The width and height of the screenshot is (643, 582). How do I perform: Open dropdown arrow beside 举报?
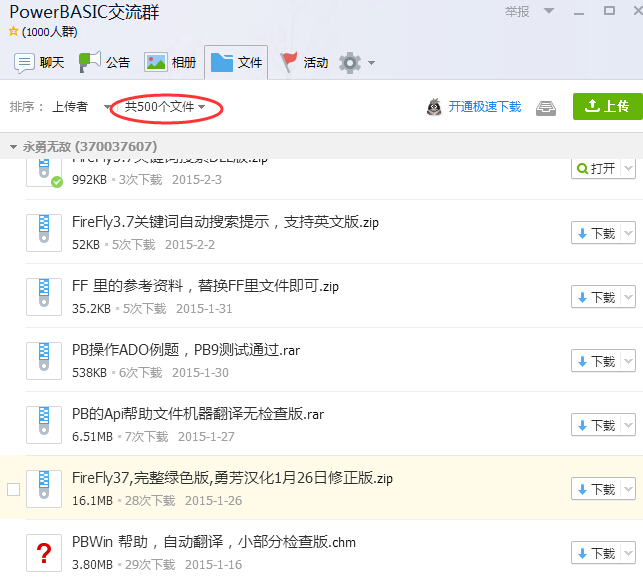click(x=549, y=11)
